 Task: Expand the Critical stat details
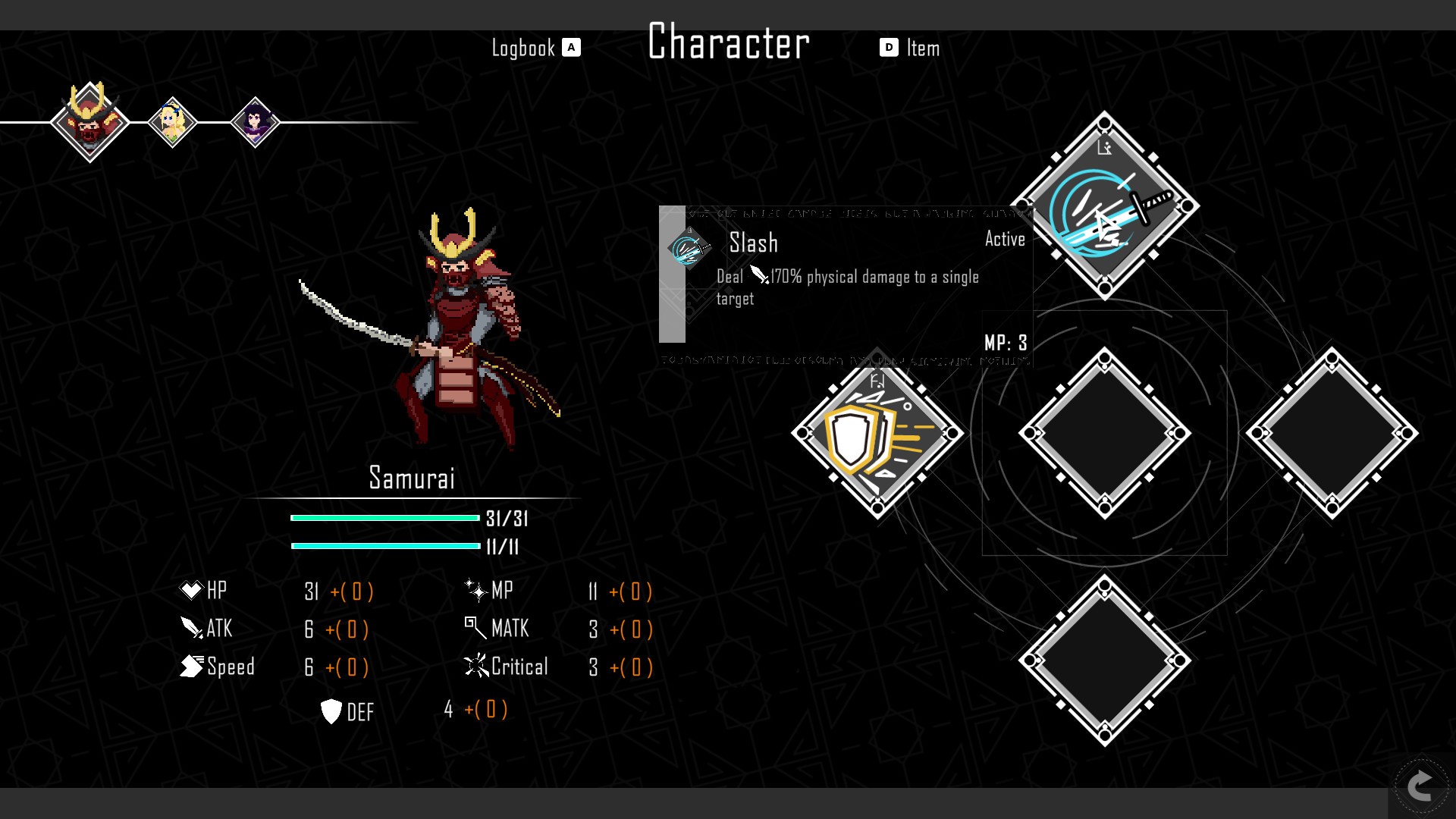click(519, 666)
